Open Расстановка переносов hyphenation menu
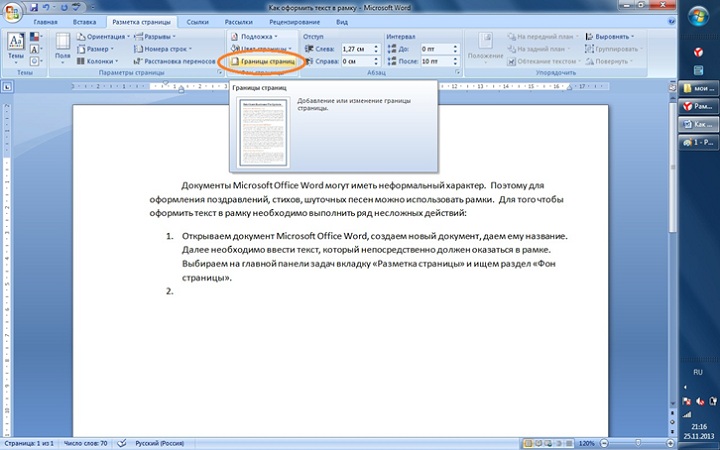The height and width of the screenshot is (450, 720). pos(174,61)
